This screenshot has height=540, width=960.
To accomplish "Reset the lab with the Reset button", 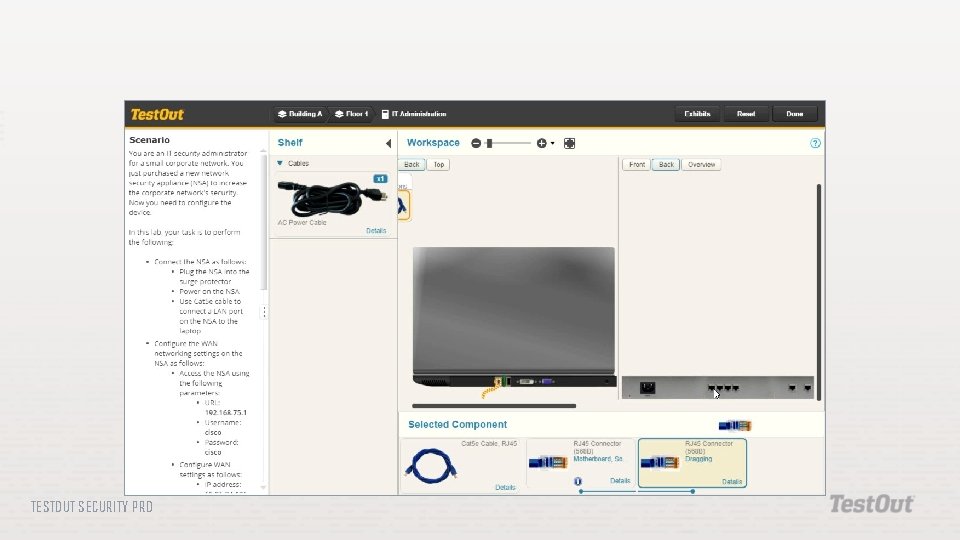I will (x=746, y=114).
